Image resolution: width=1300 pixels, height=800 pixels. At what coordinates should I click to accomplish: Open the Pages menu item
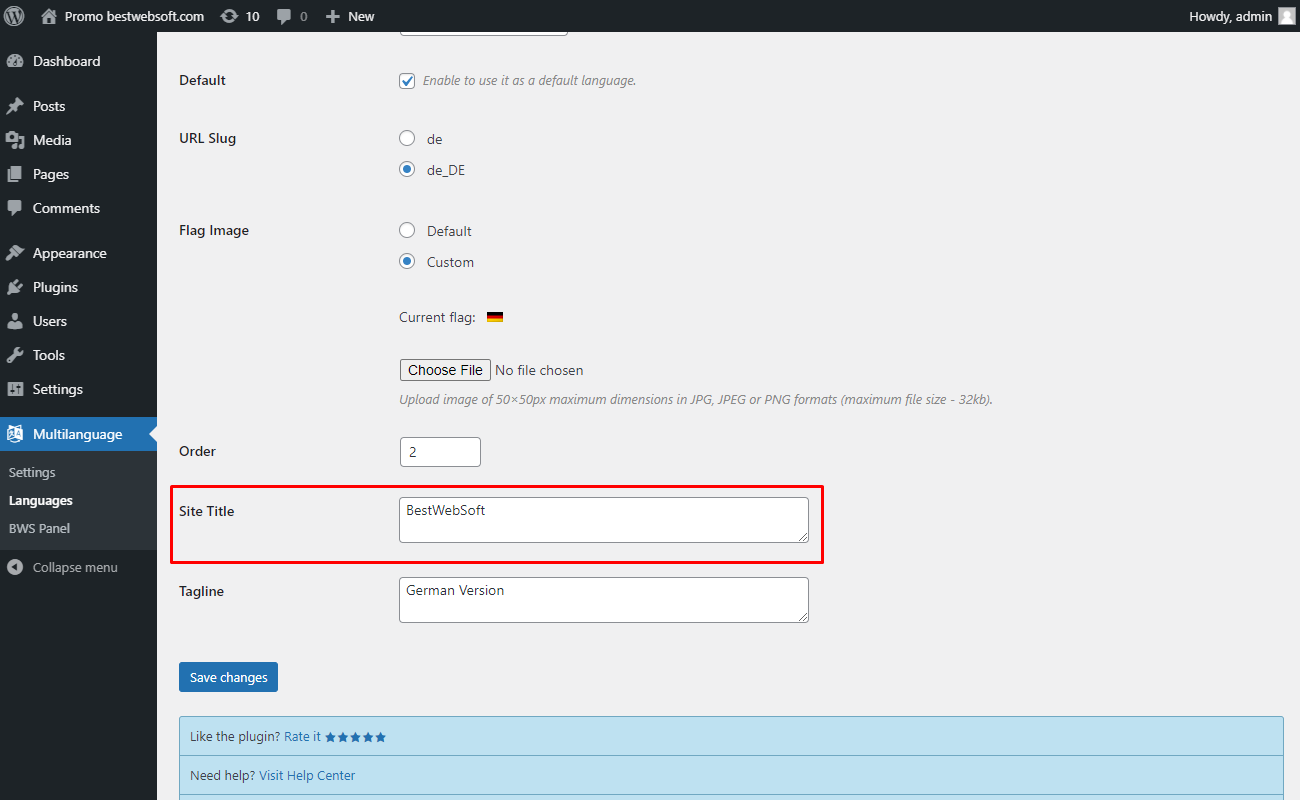[78, 174]
